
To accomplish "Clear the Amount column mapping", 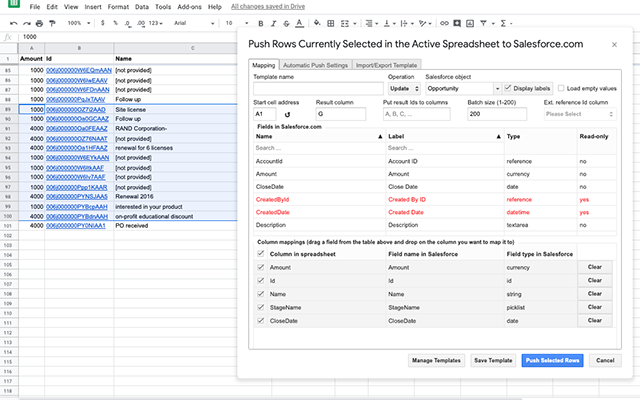I will (x=593, y=269).
